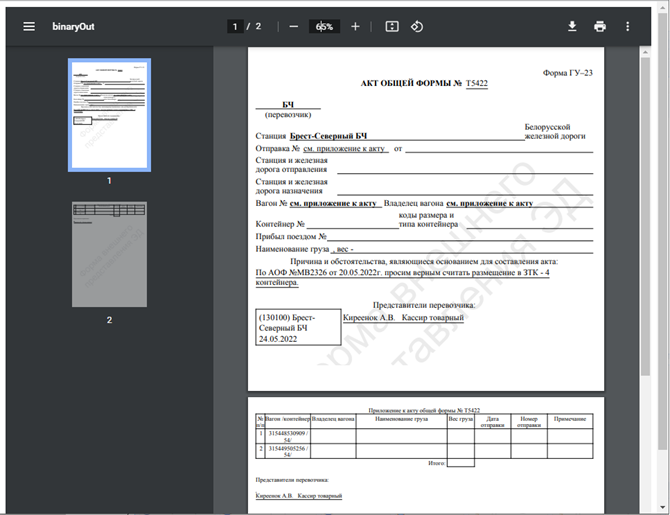Click the stamp date 24.05.2022

[278, 339]
